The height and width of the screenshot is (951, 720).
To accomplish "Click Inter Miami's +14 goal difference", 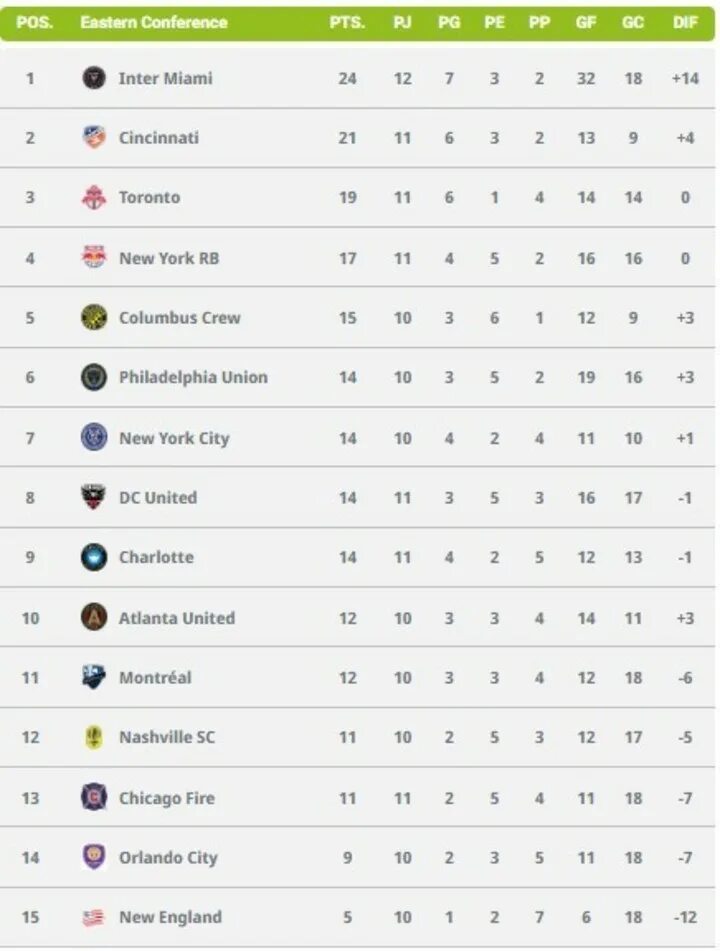I will [685, 78].
